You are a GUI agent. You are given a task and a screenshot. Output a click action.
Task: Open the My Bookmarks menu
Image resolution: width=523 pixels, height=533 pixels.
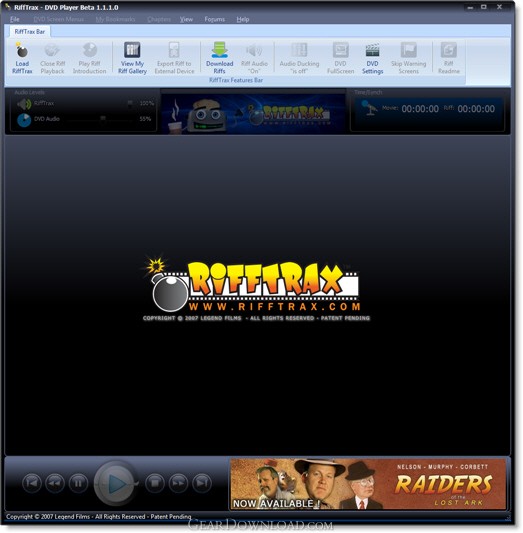pos(115,19)
